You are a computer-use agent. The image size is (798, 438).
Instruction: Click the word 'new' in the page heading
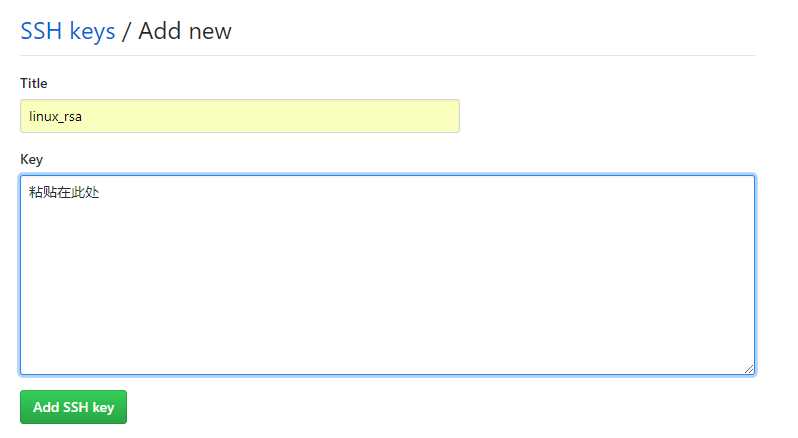pyautogui.click(x=210, y=32)
